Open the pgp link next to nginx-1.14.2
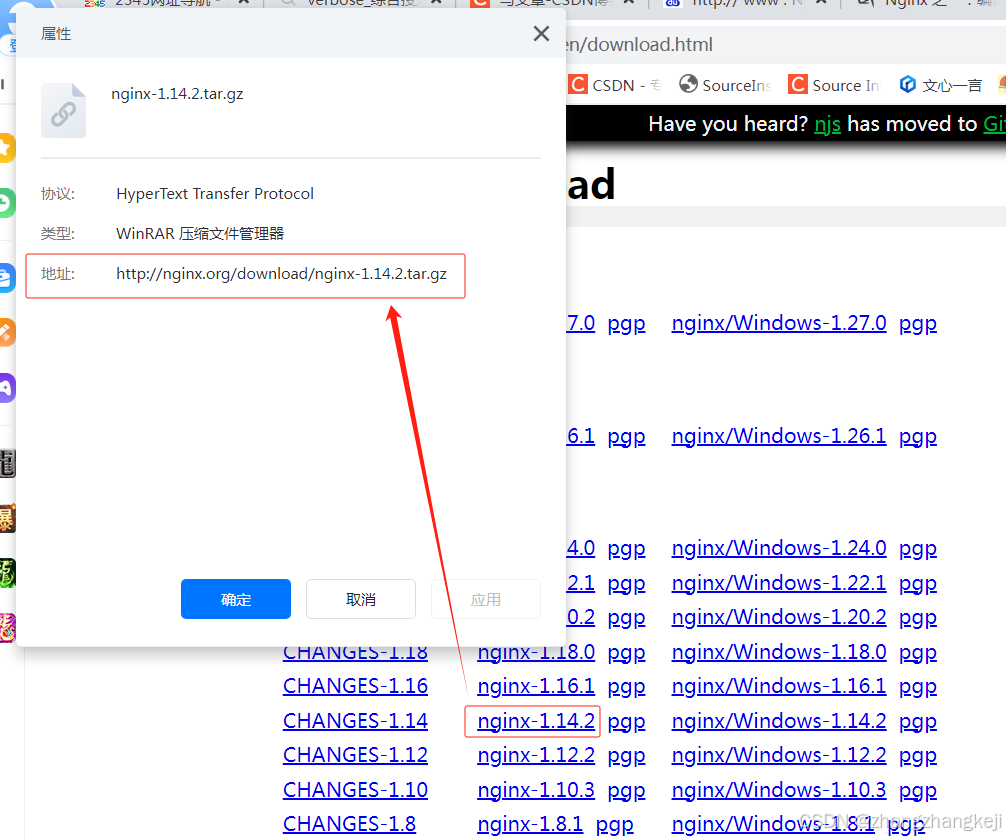 coord(626,722)
